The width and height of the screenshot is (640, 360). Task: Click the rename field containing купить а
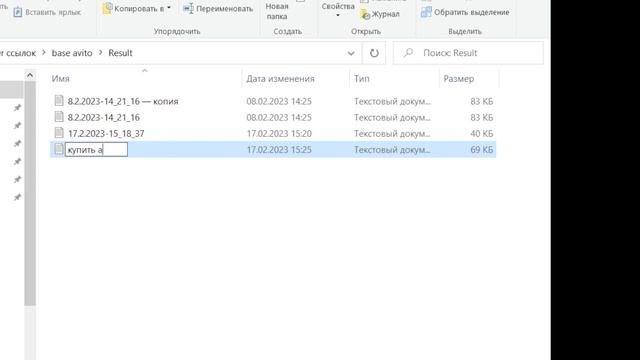[x=96, y=149]
